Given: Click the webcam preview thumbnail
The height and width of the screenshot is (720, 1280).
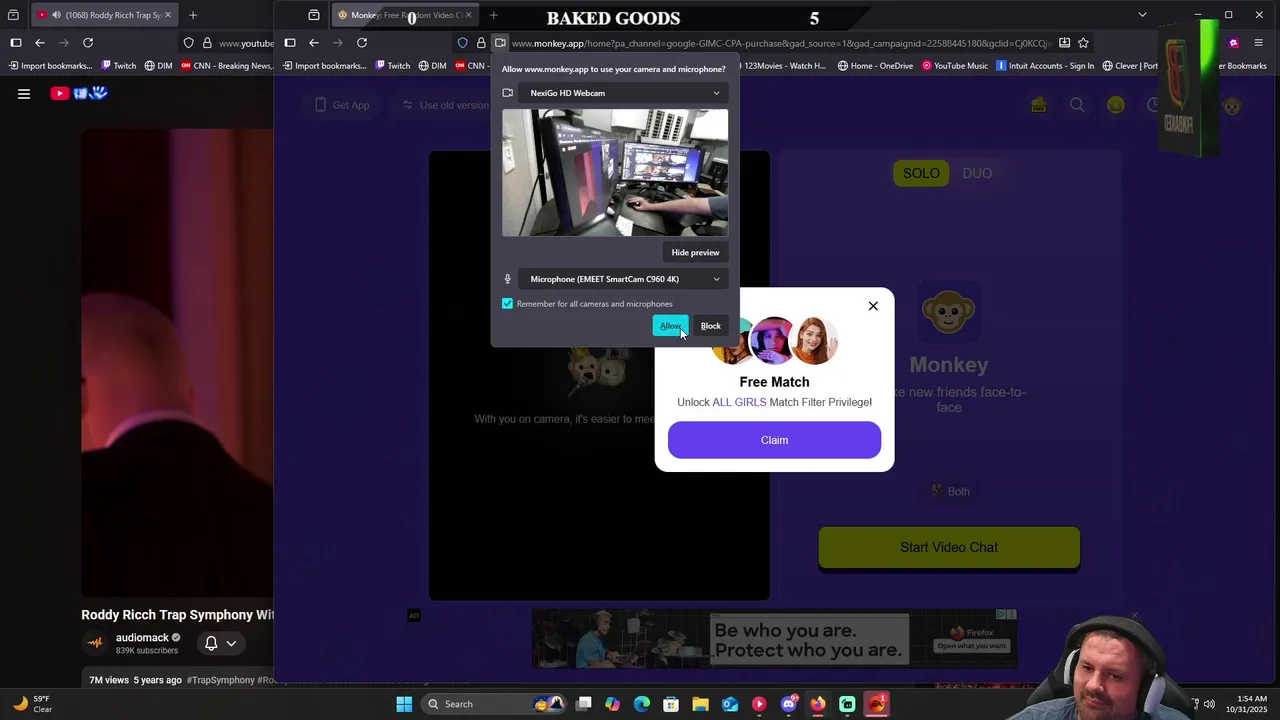Looking at the screenshot, I should click(x=615, y=173).
